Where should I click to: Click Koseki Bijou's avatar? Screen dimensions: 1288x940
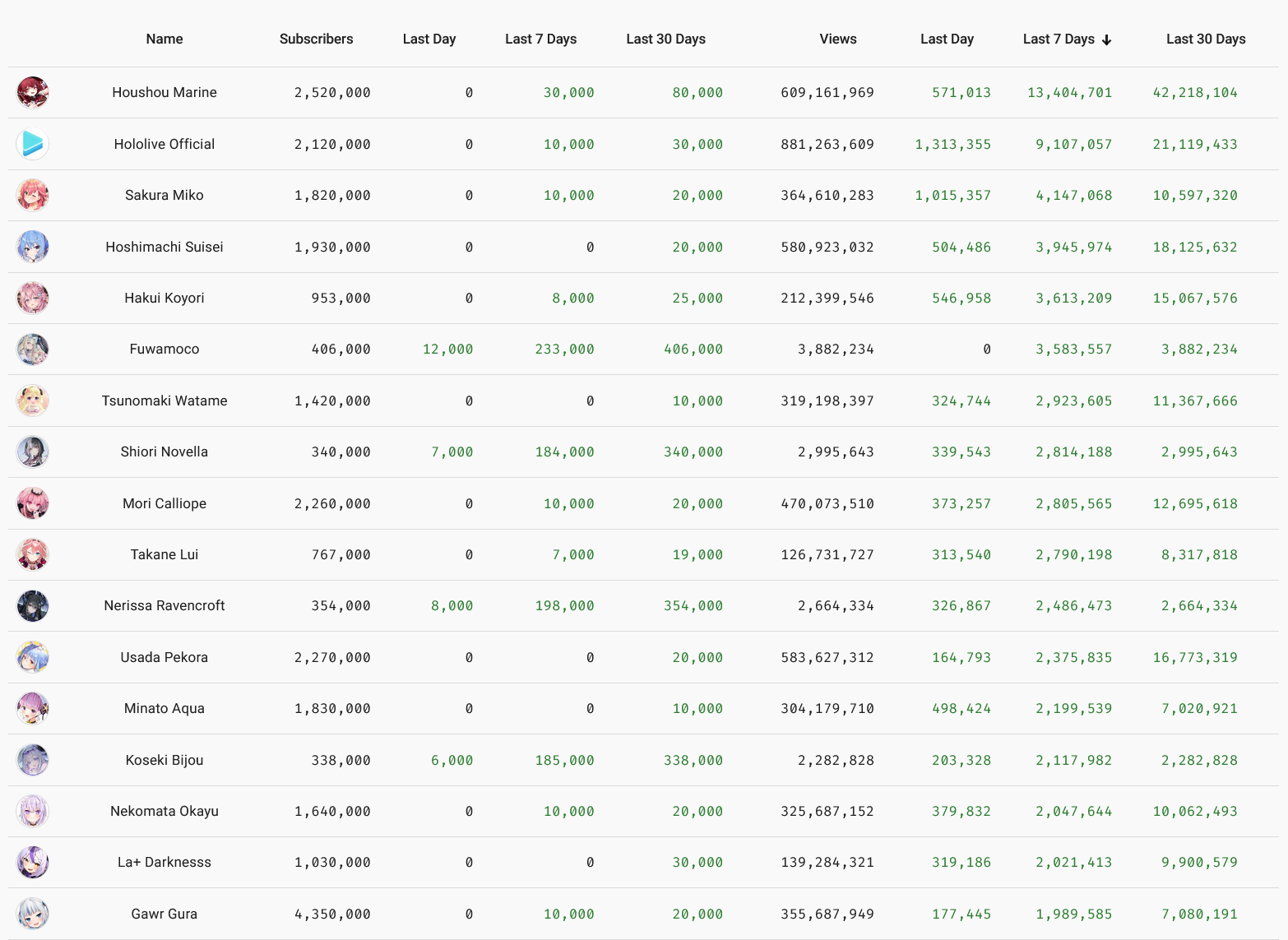33,760
